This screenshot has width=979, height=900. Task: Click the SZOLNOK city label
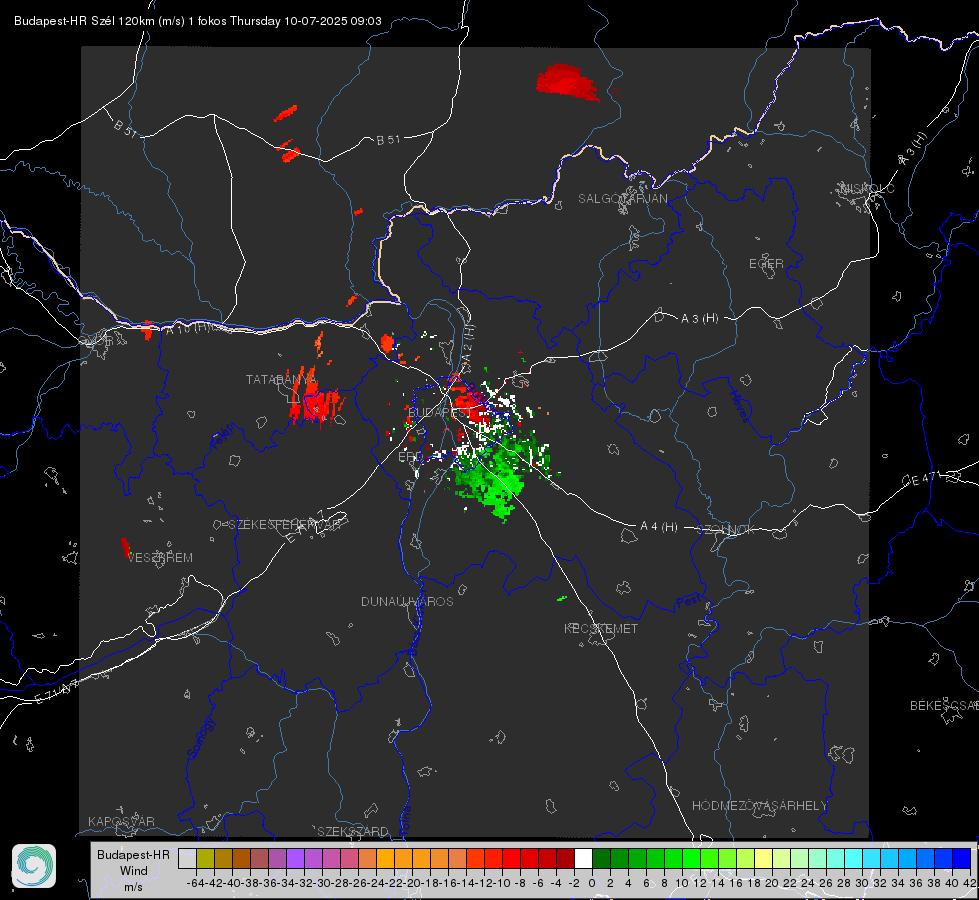[x=727, y=530]
